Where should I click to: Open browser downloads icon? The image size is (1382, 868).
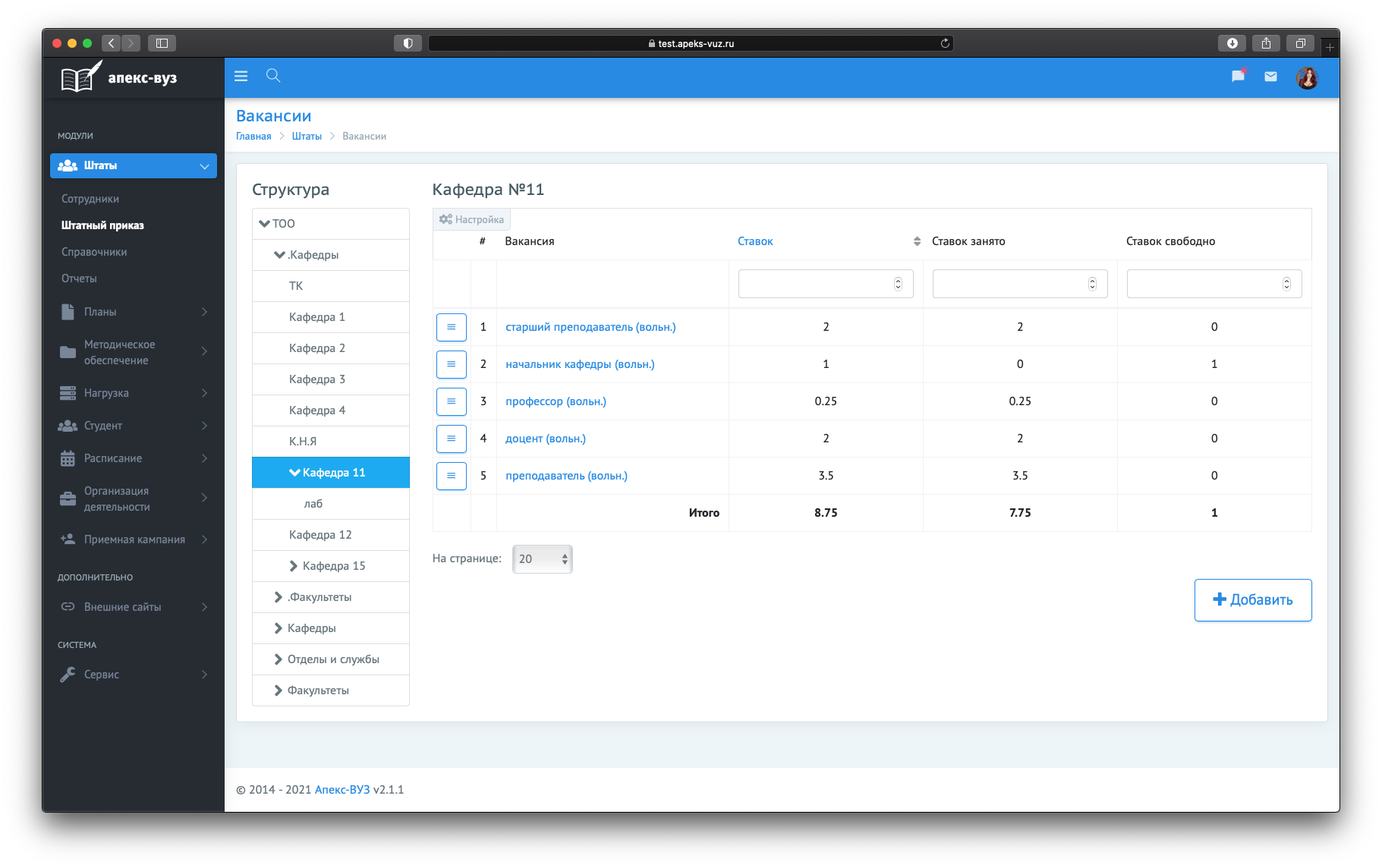[1232, 43]
